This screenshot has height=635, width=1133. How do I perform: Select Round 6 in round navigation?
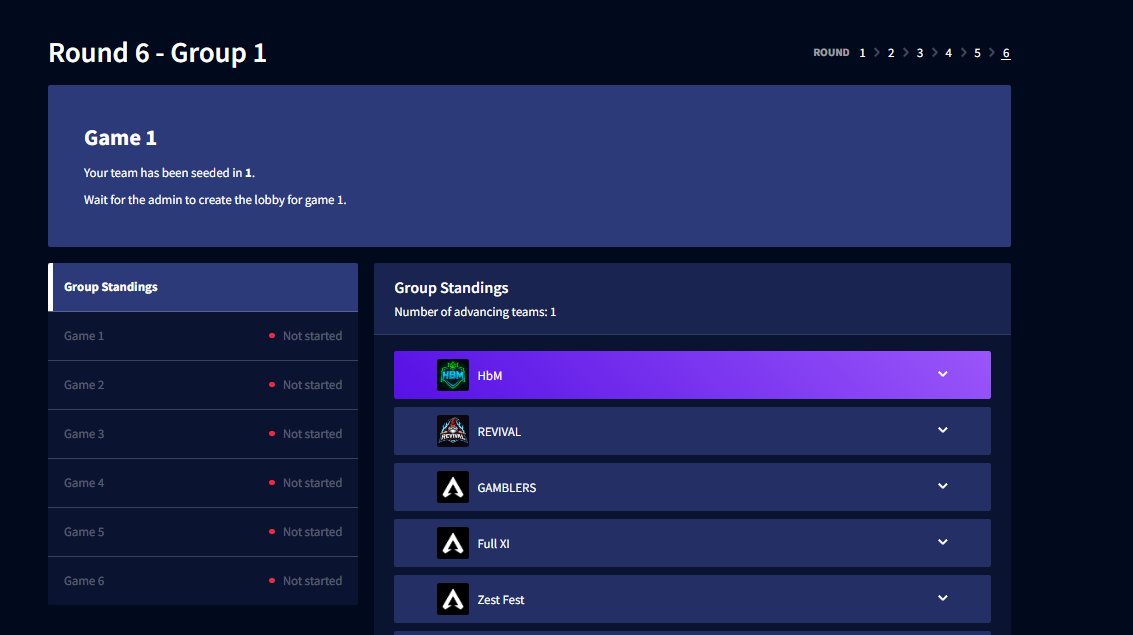1006,53
